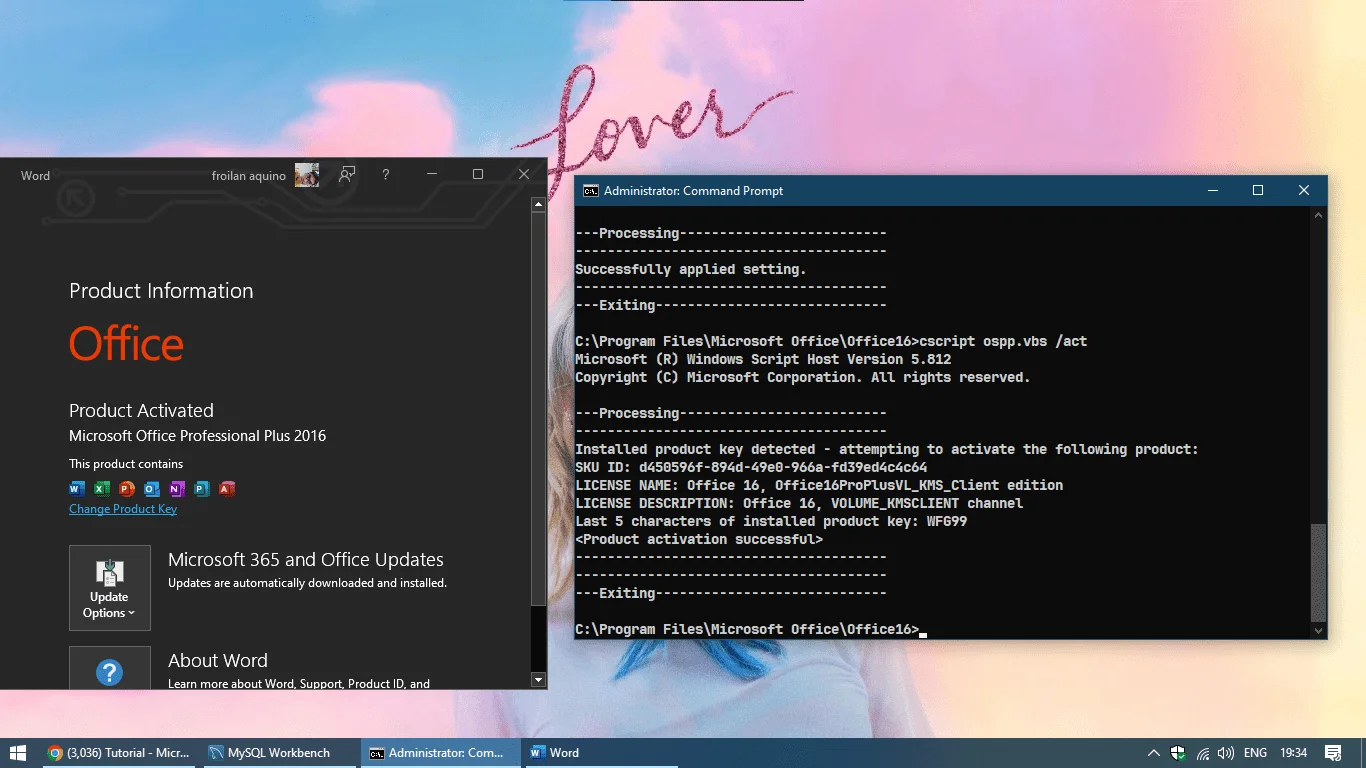Click the froilan aquino account picture
Viewport: 1366px width, 768px height.
307,175
